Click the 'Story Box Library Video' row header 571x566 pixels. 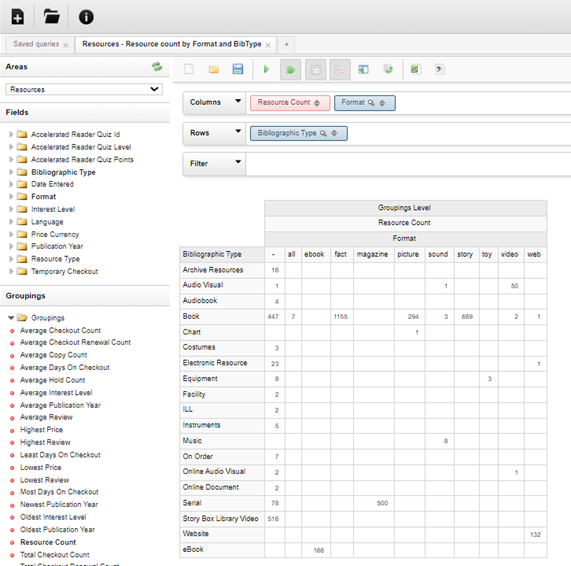(x=221, y=519)
